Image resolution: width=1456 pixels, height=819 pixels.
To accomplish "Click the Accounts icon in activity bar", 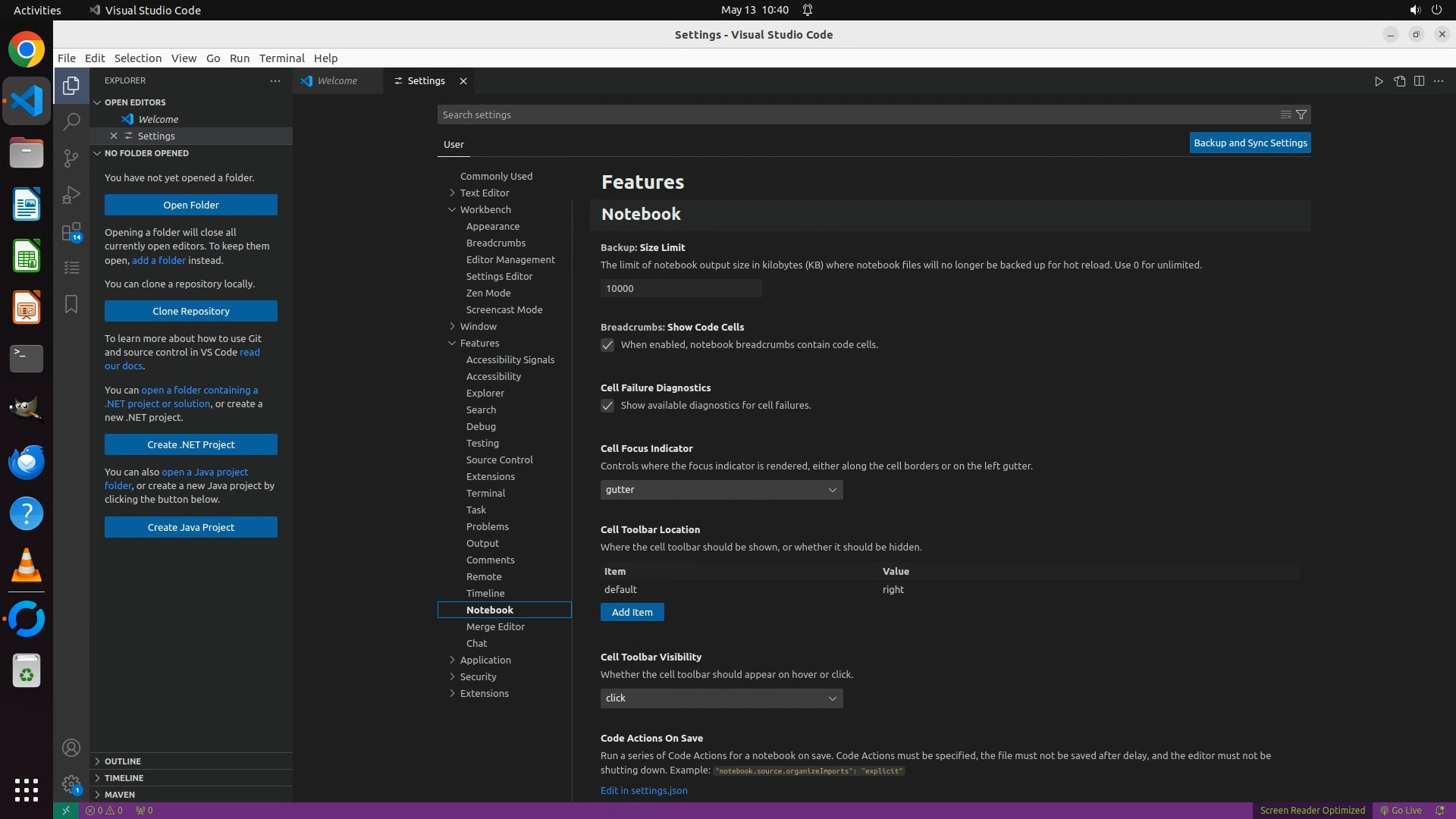I will 71,748.
